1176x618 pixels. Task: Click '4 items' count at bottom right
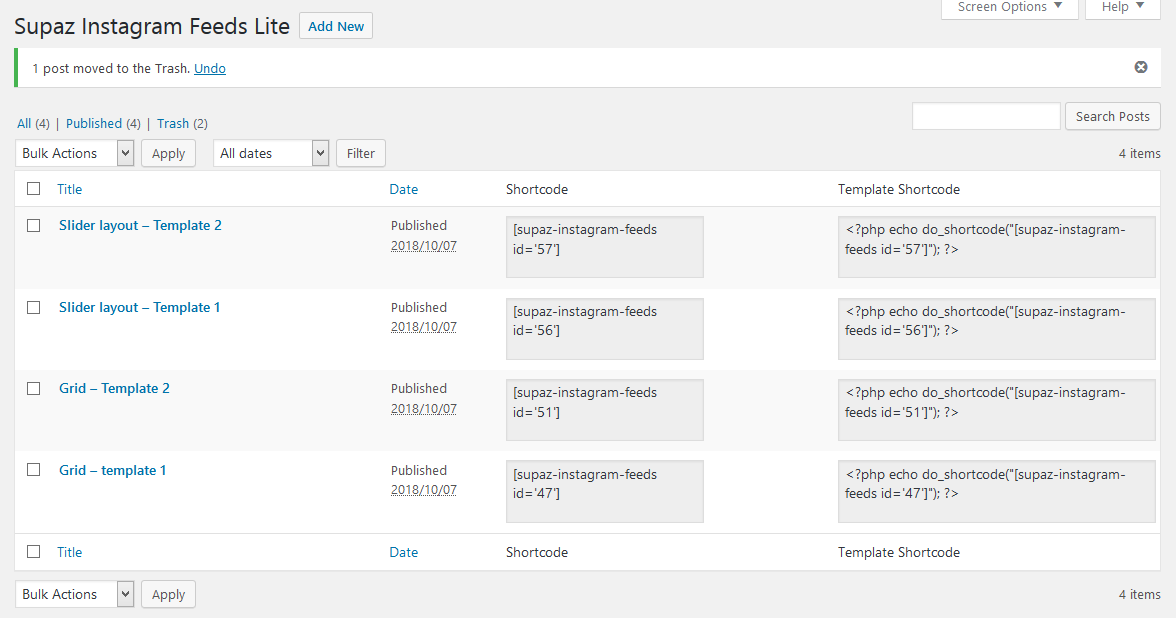1139,594
